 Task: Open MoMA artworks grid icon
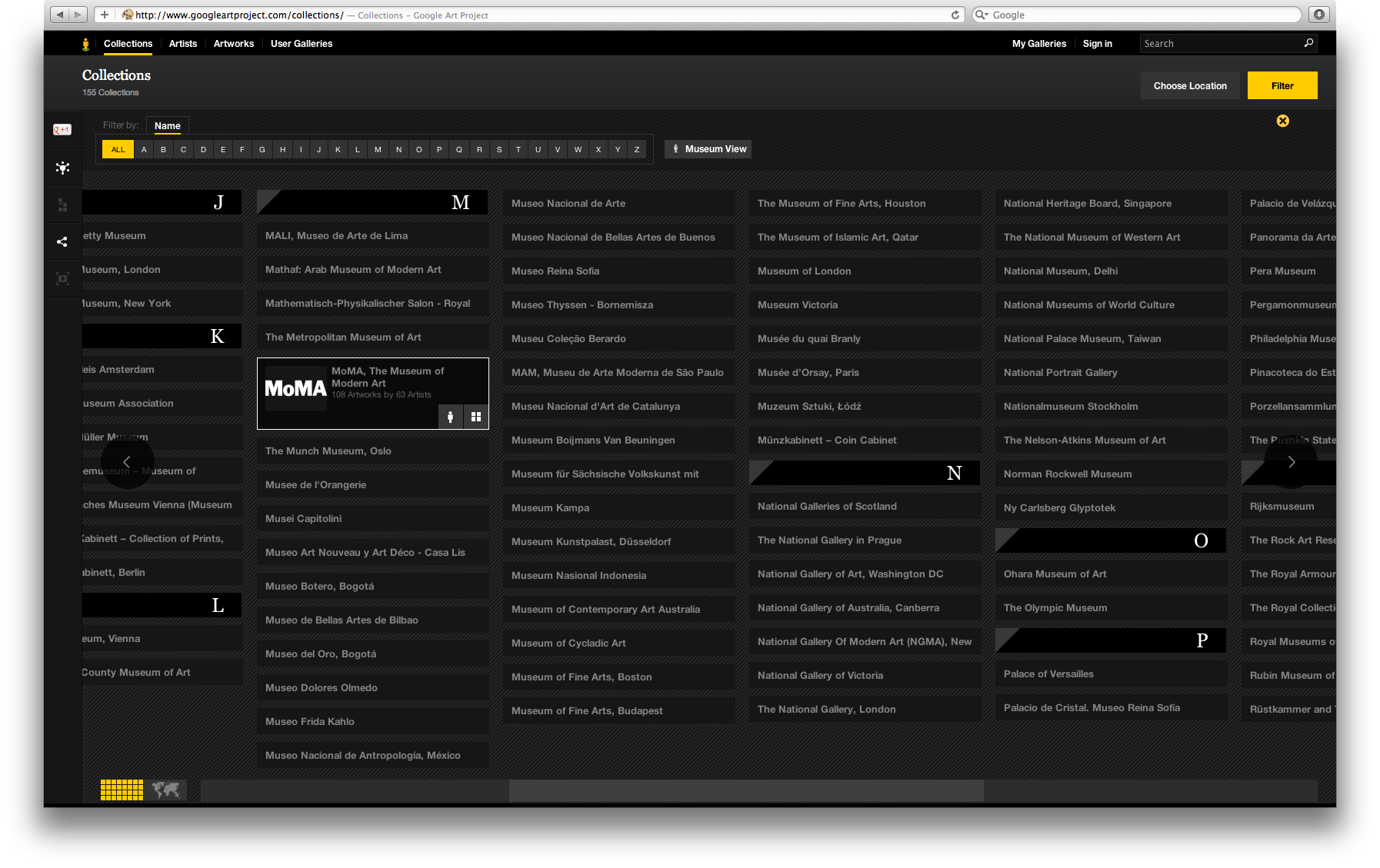click(x=476, y=417)
